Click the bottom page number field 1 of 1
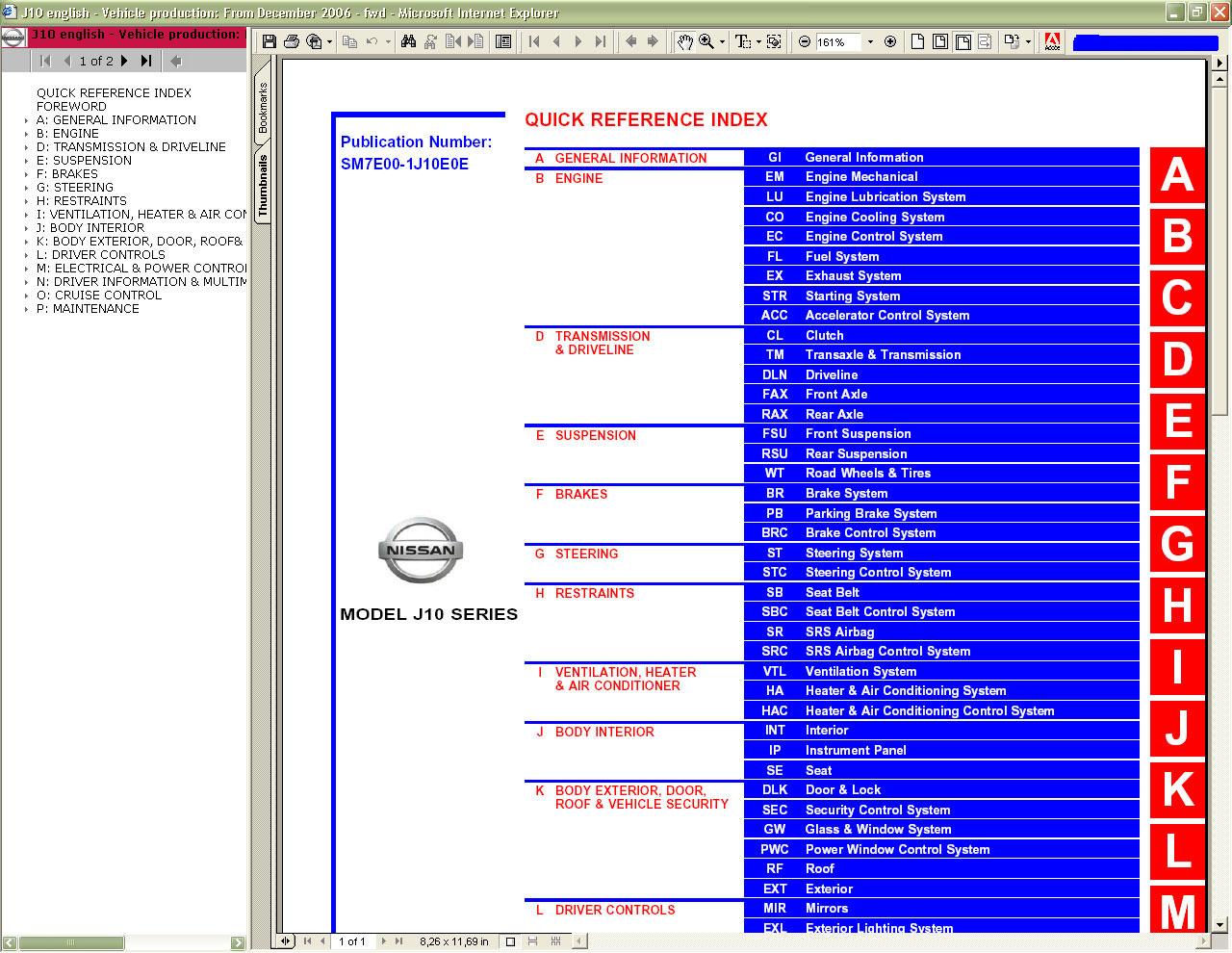 coord(352,941)
